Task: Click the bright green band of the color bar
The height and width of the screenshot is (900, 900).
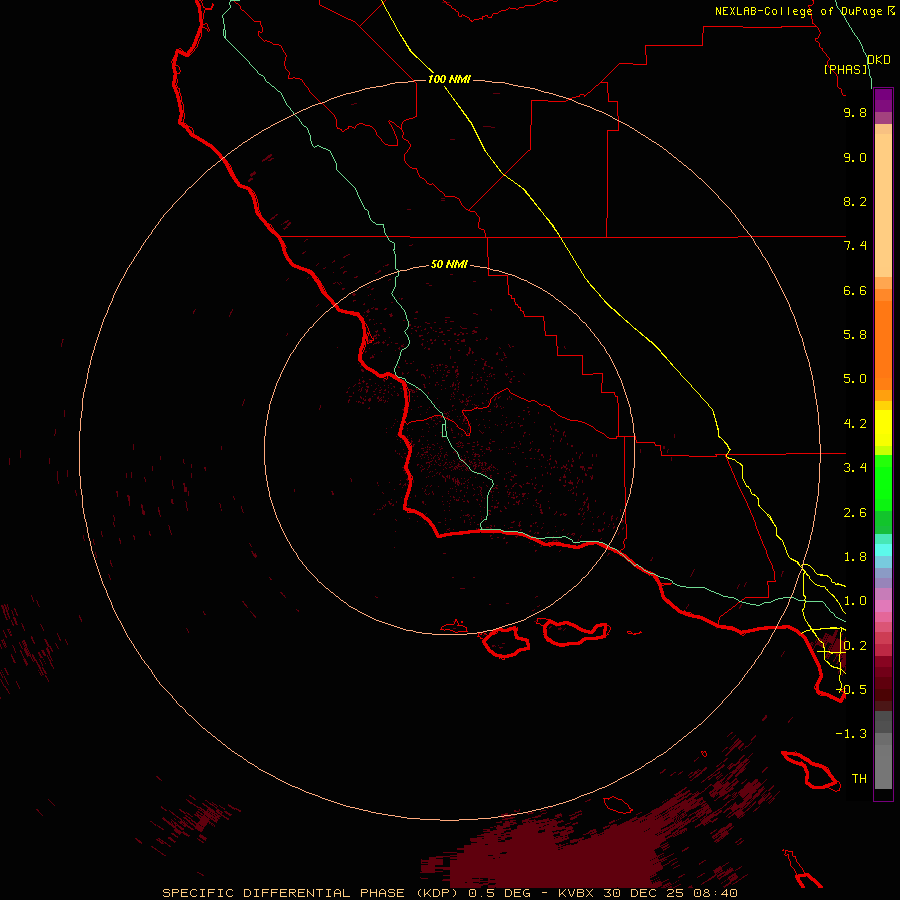Action: [x=883, y=482]
